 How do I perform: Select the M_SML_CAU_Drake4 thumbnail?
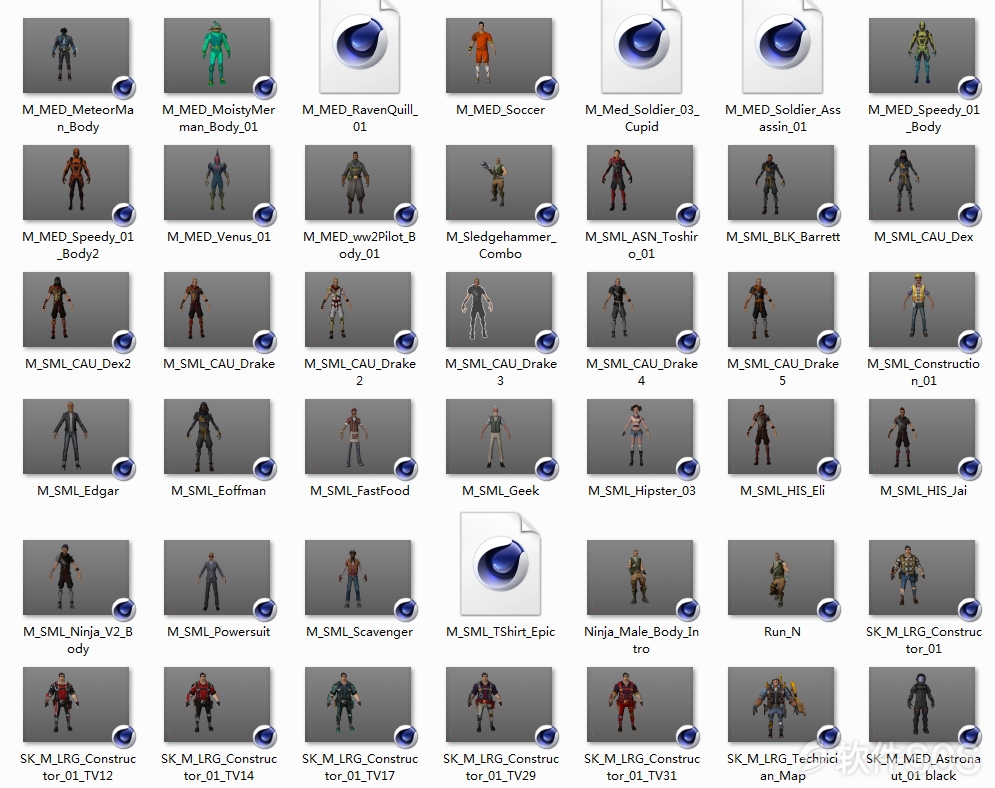click(x=640, y=310)
